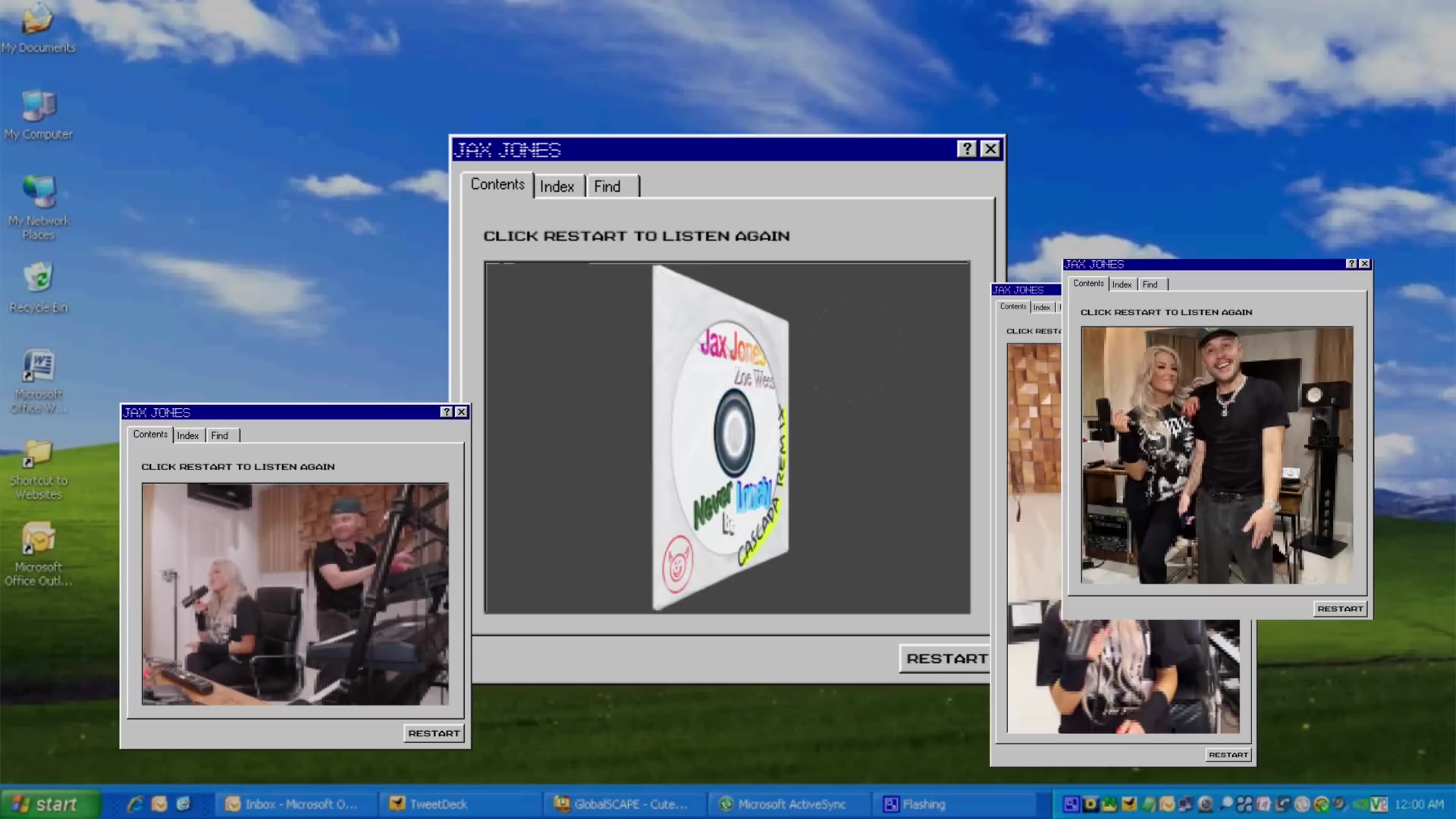Click the studio video in bottom-left window
This screenshot has height=819, width=1456.
click(295, 595)
